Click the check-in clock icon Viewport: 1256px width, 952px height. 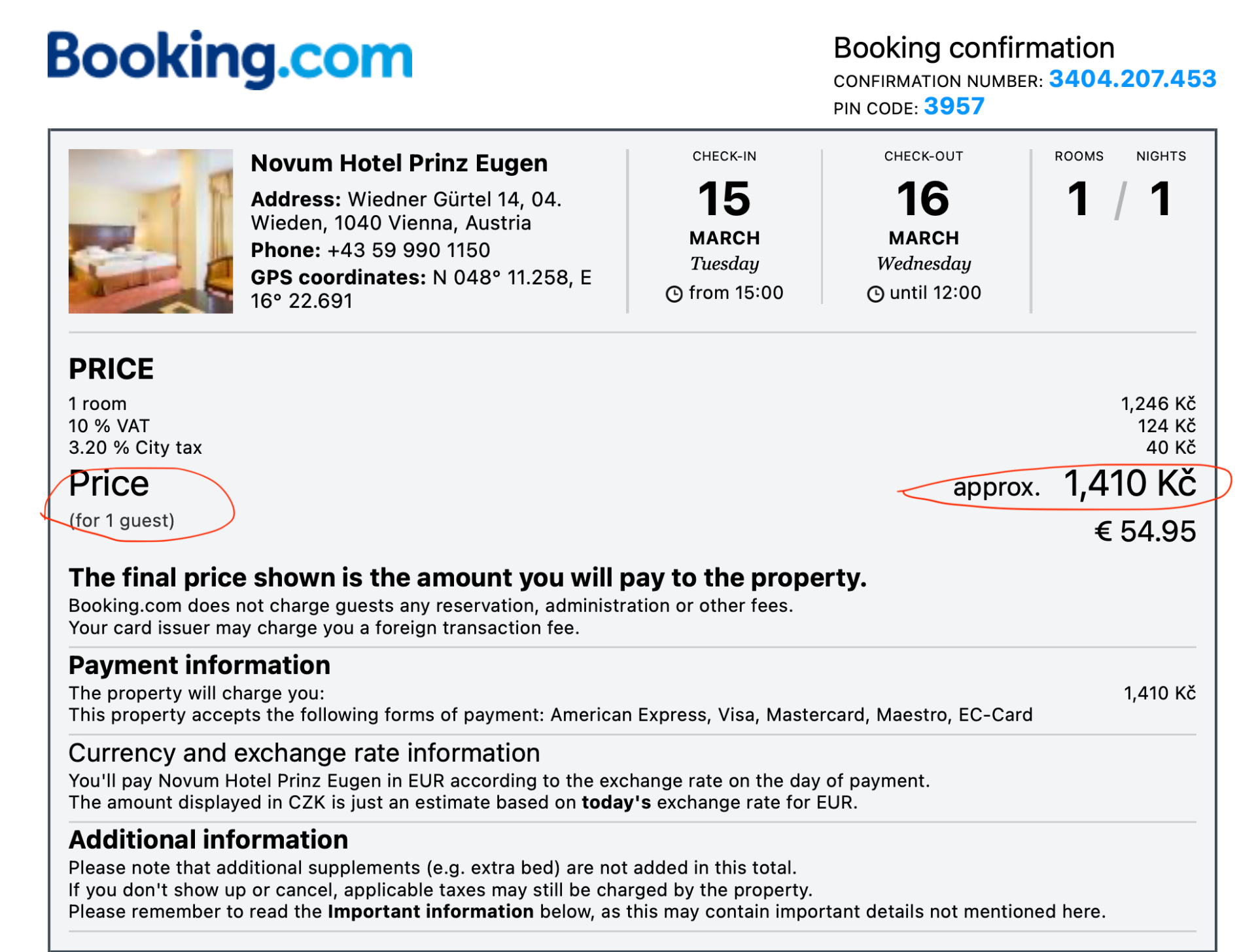[x=674, y=294]
